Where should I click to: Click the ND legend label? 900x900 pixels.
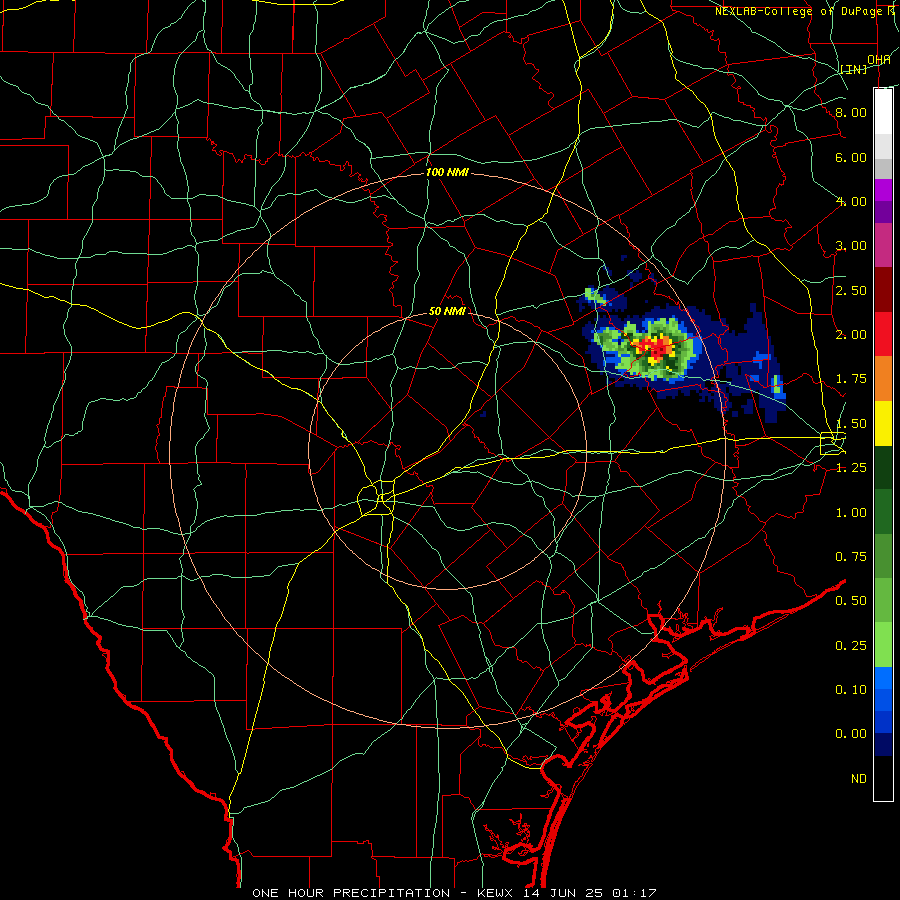click(x=859, y=779)
